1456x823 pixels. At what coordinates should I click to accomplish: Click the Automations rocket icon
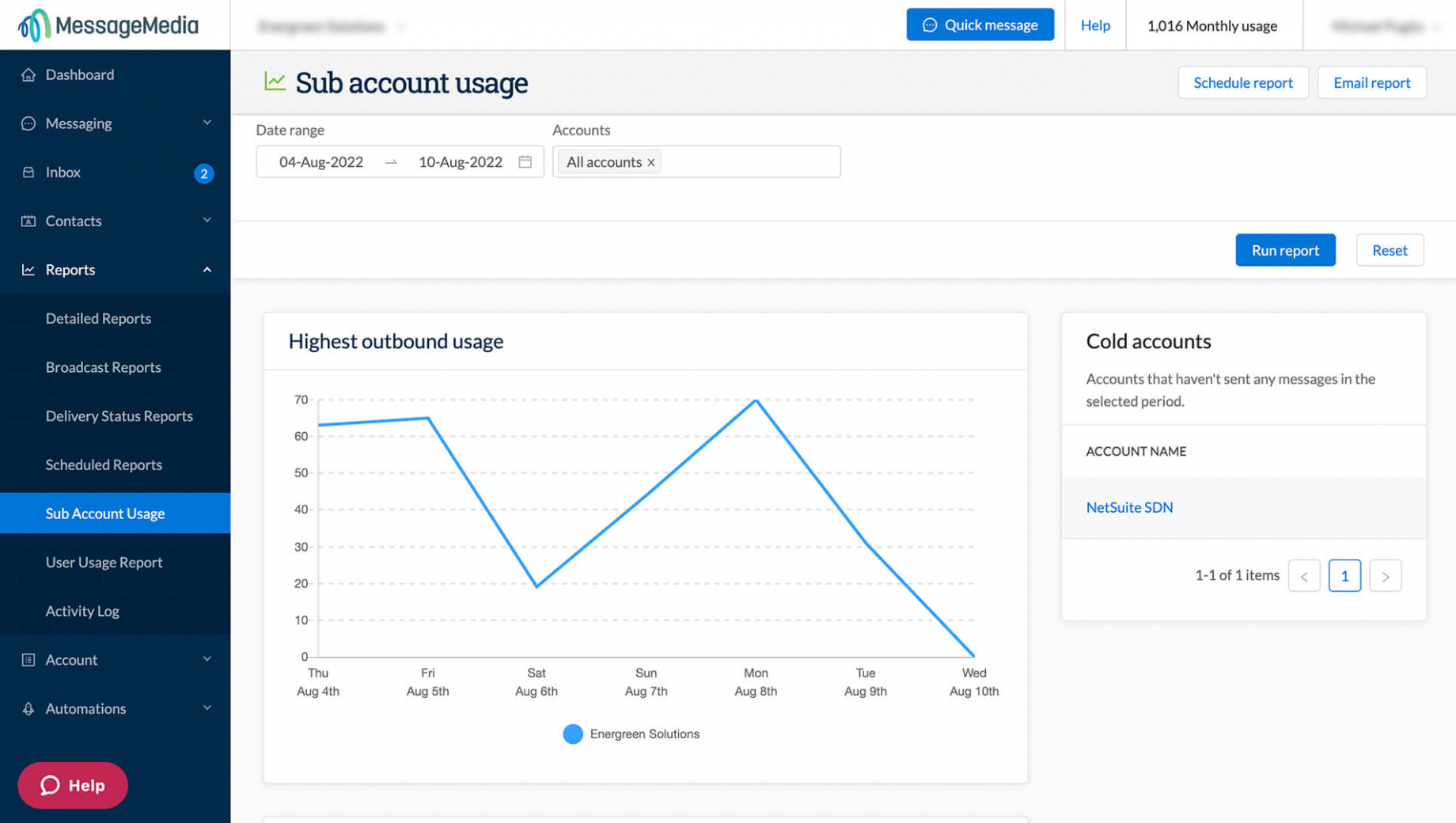coord(28,709)
